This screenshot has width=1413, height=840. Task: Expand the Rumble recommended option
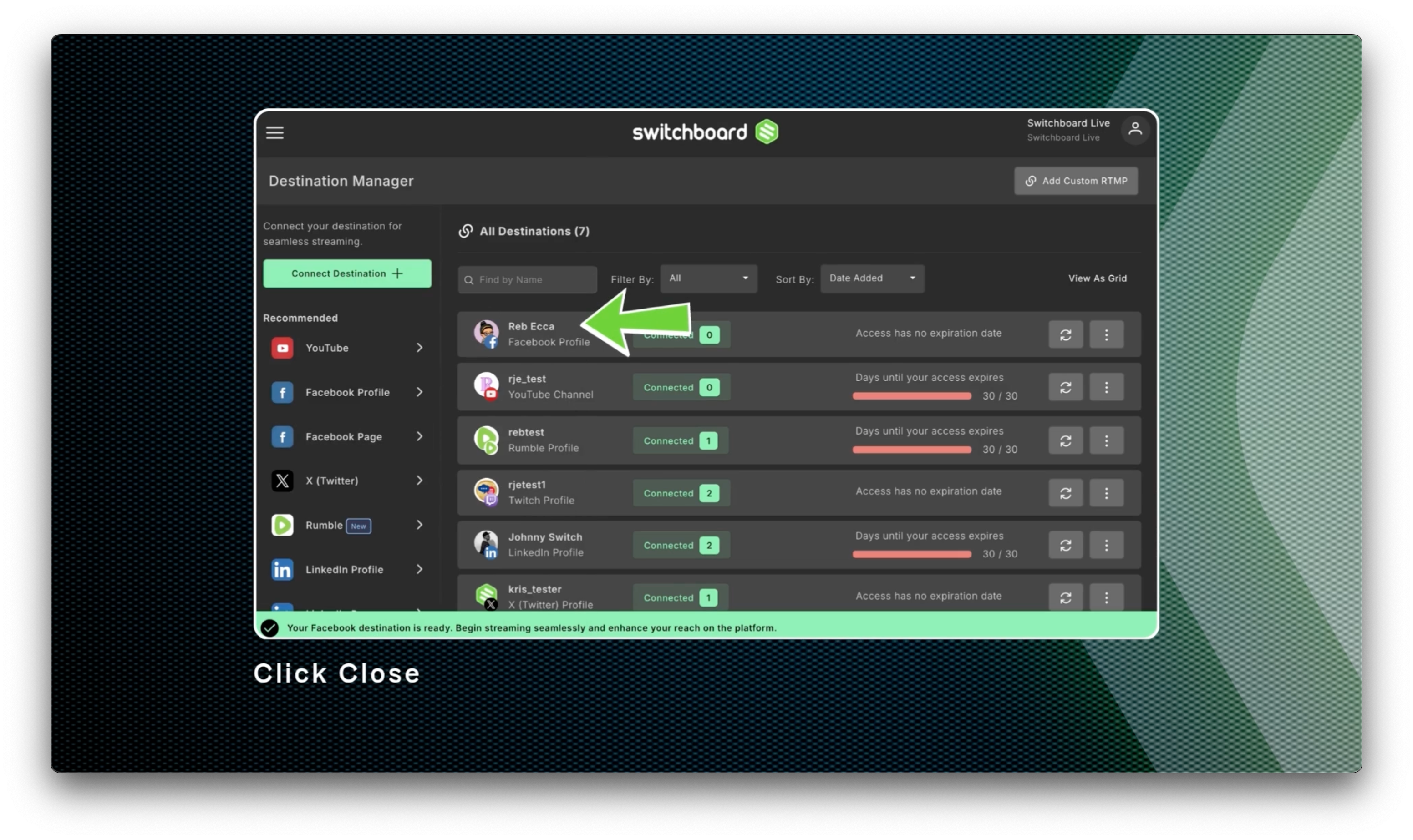click(420, 525)
